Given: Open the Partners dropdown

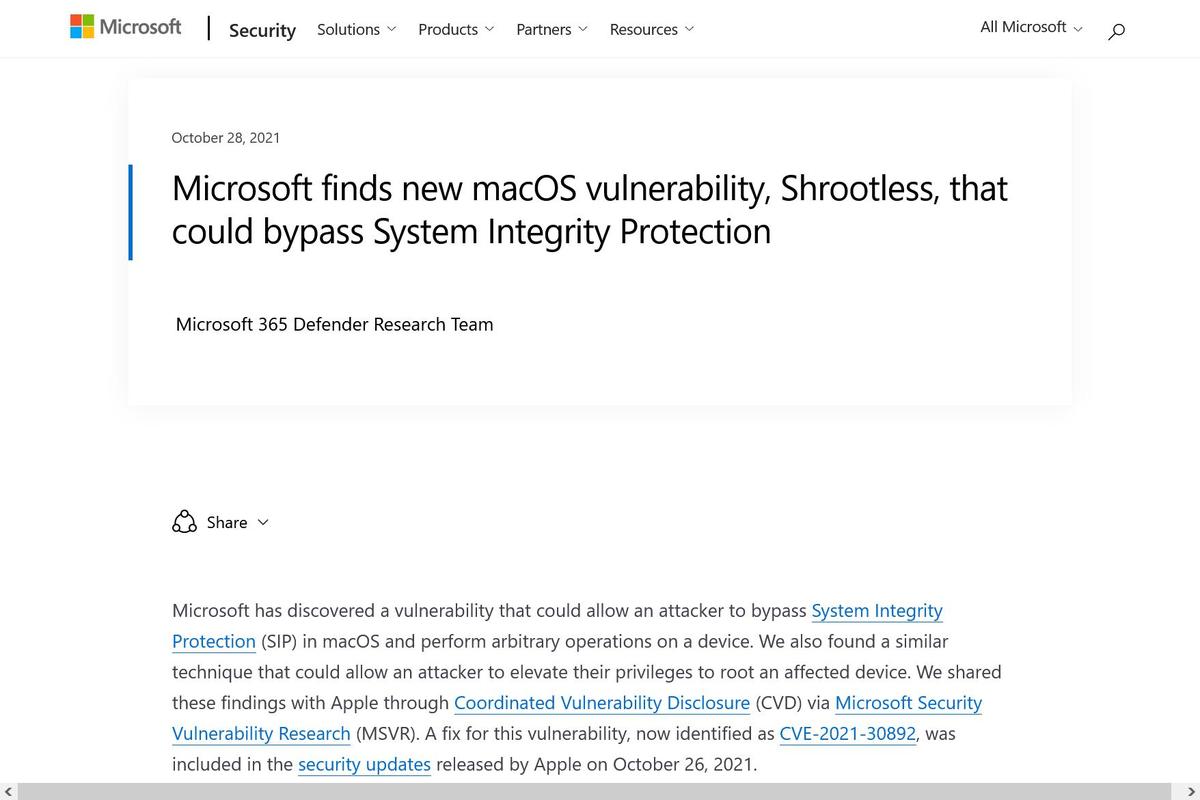Looking at the screenshot, I should (x=552, y=29).
